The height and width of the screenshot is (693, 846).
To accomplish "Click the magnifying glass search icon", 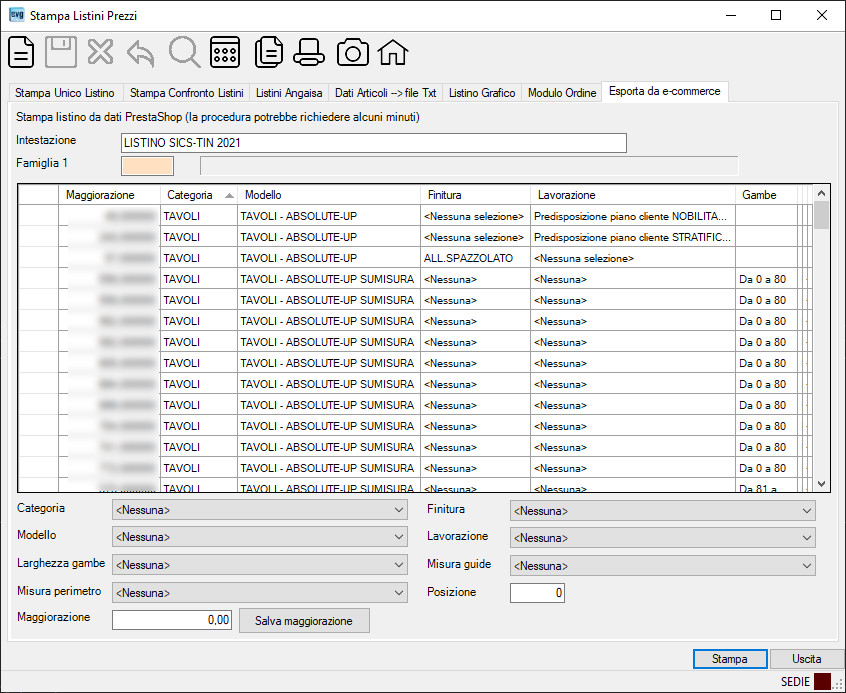I will (x=185, y=52).
